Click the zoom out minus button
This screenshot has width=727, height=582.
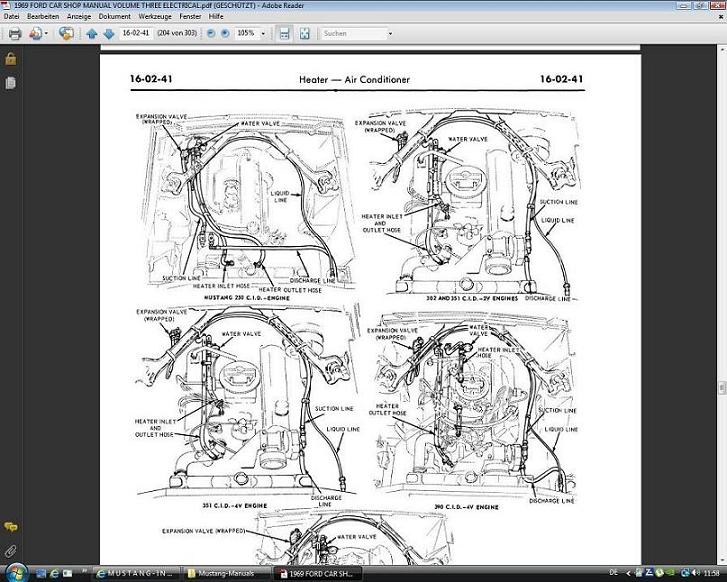[211, 33]
